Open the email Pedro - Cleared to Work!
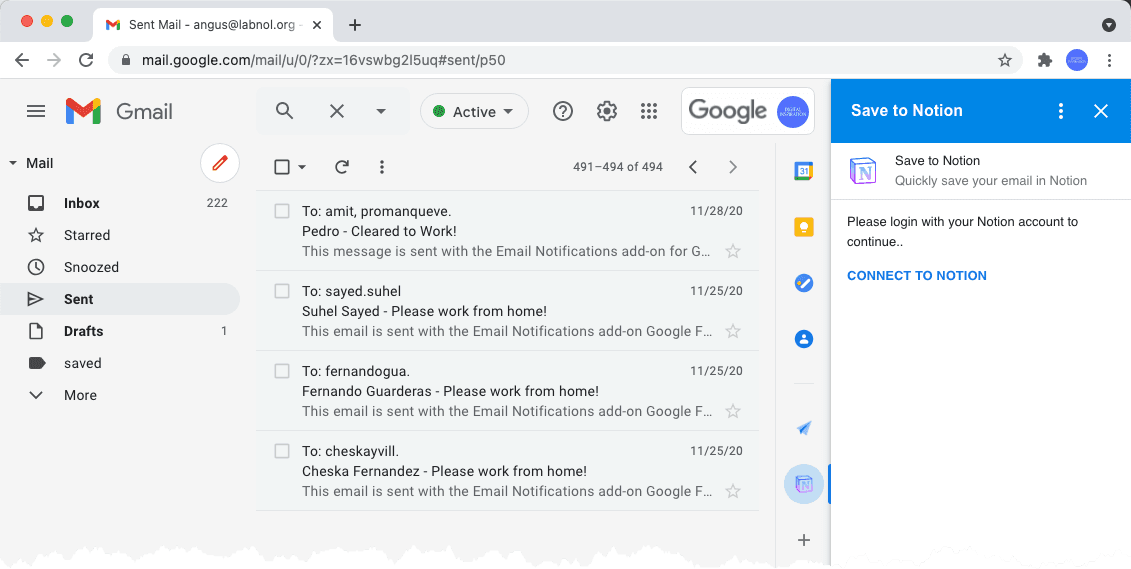 (x=507, y=231)
